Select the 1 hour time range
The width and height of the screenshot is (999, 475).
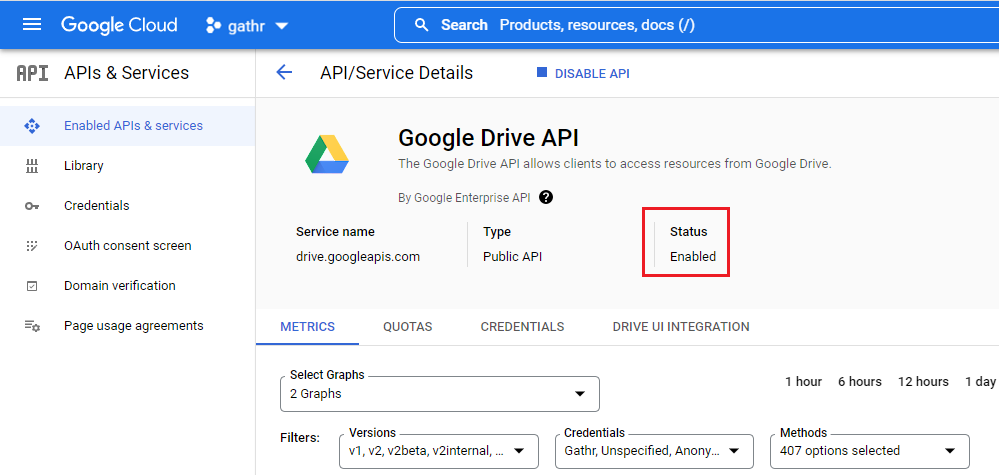(x=803, y=381)
